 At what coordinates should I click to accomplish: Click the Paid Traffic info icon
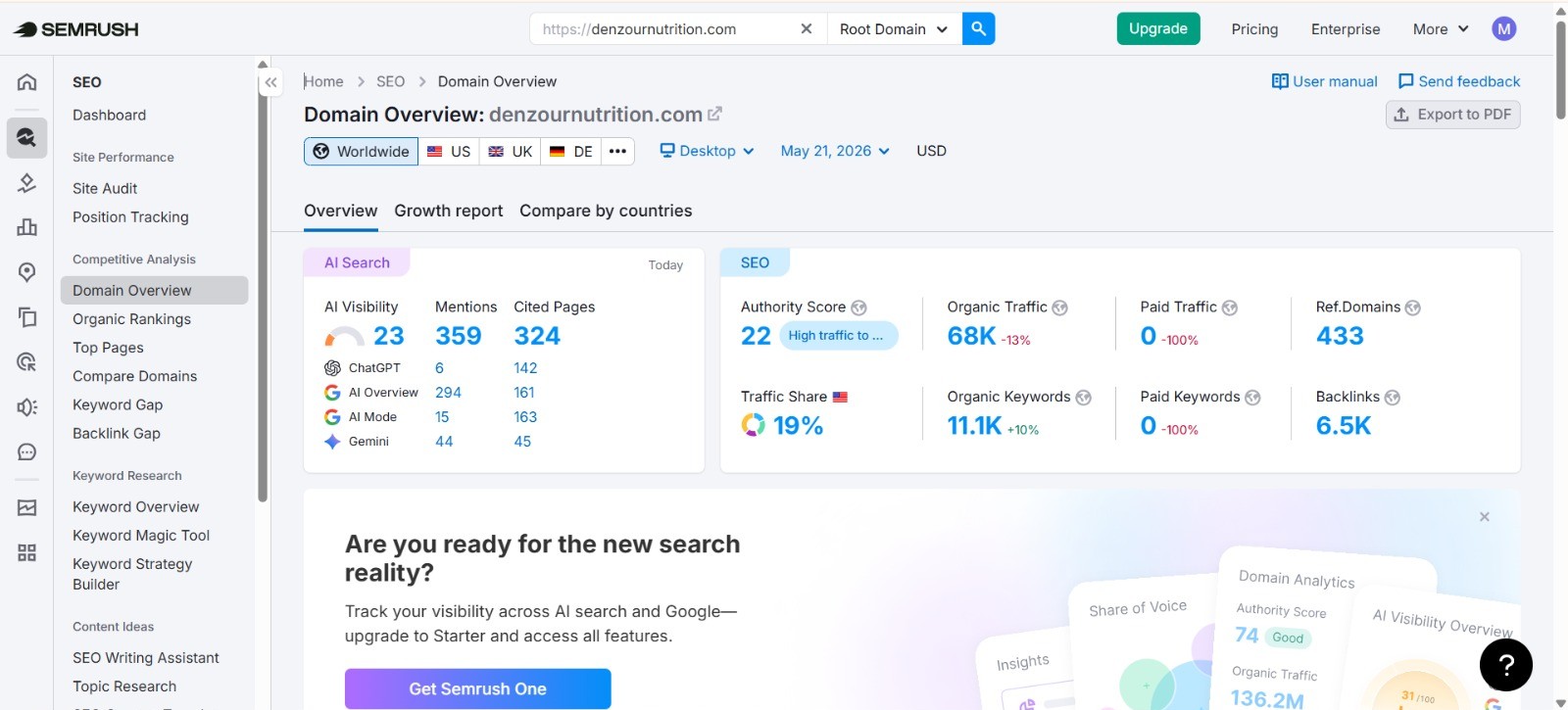(x=1229, y=308)
